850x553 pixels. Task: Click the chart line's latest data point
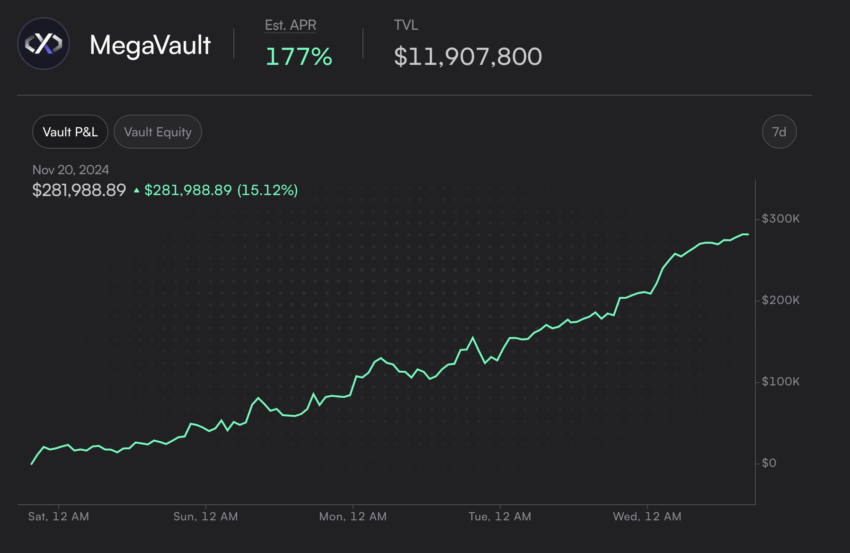[x=748, y=234]
